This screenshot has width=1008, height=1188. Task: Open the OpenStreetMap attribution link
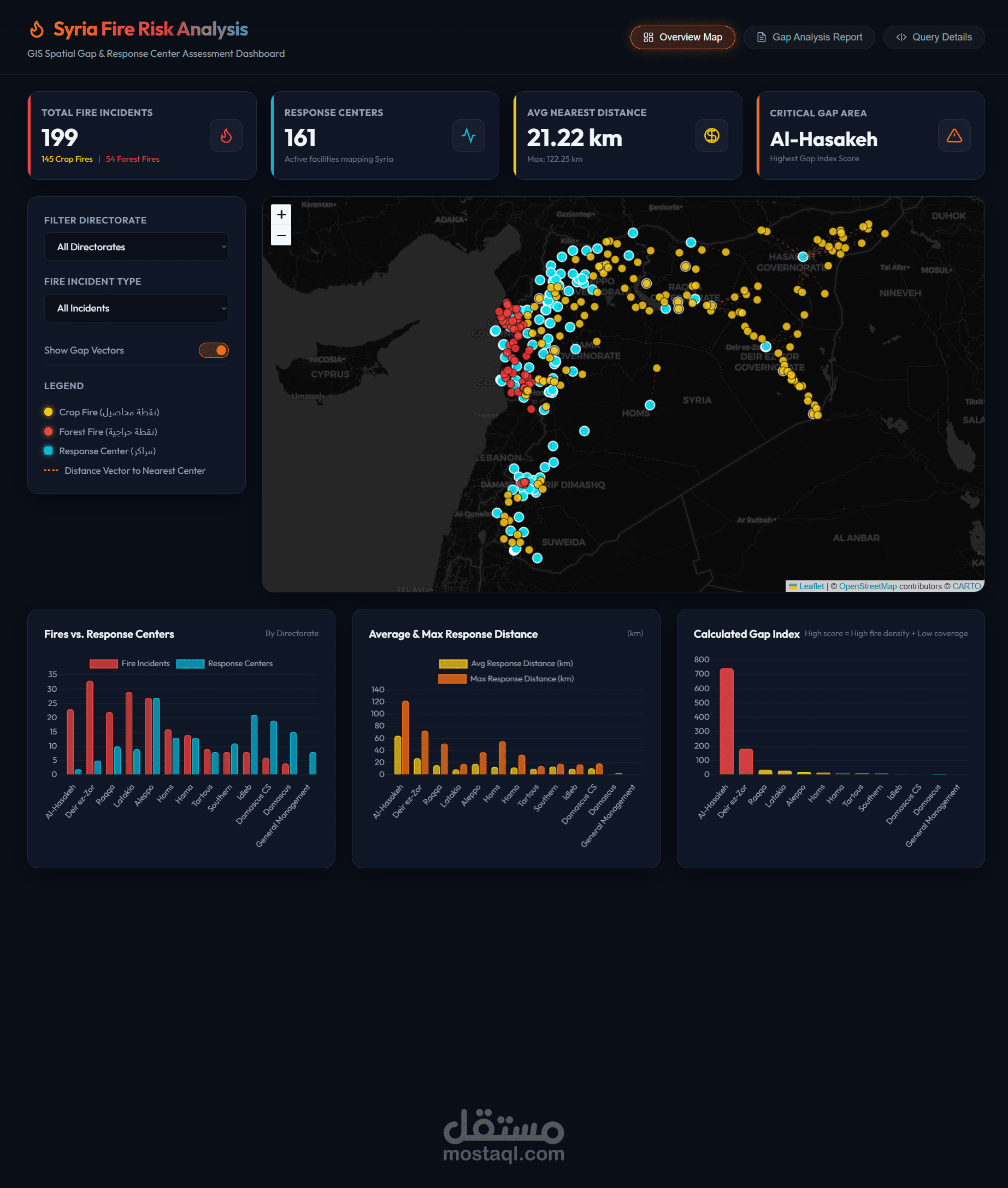(x=868, y=586)
